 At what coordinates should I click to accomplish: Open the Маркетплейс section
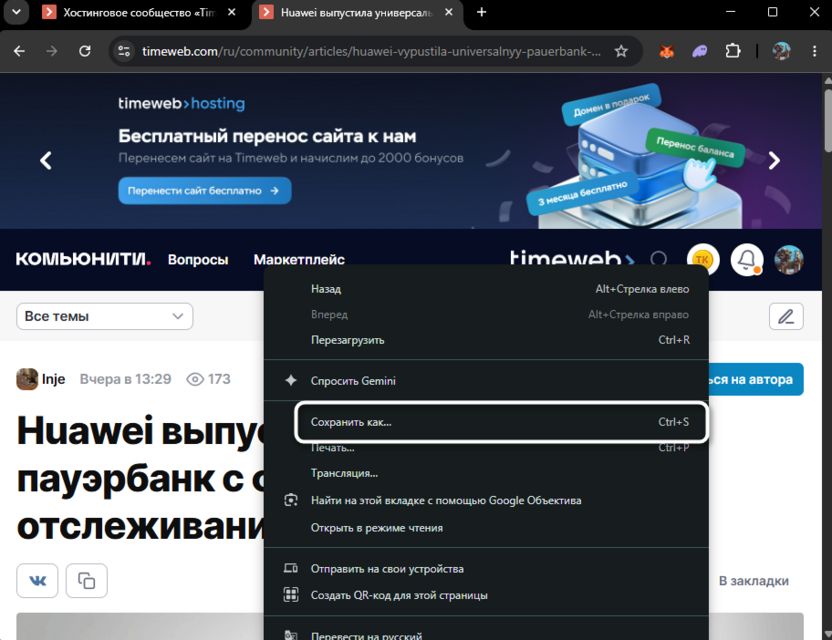click(x=299, y=260)
